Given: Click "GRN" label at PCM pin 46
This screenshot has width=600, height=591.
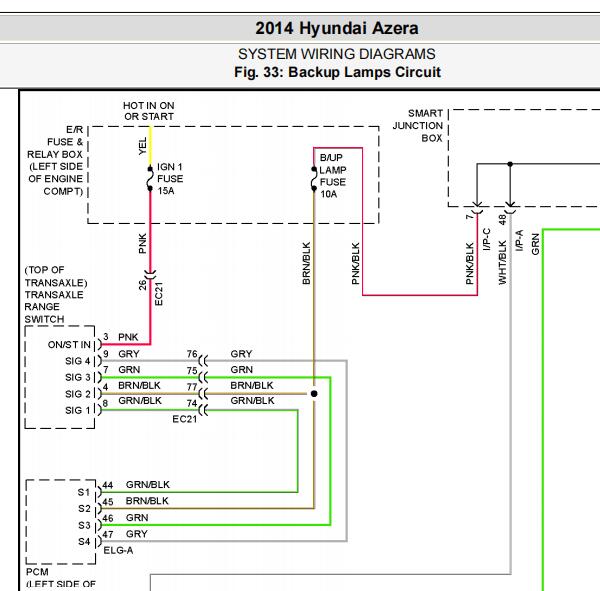Looking at the screenshot, I should point(137,518).
